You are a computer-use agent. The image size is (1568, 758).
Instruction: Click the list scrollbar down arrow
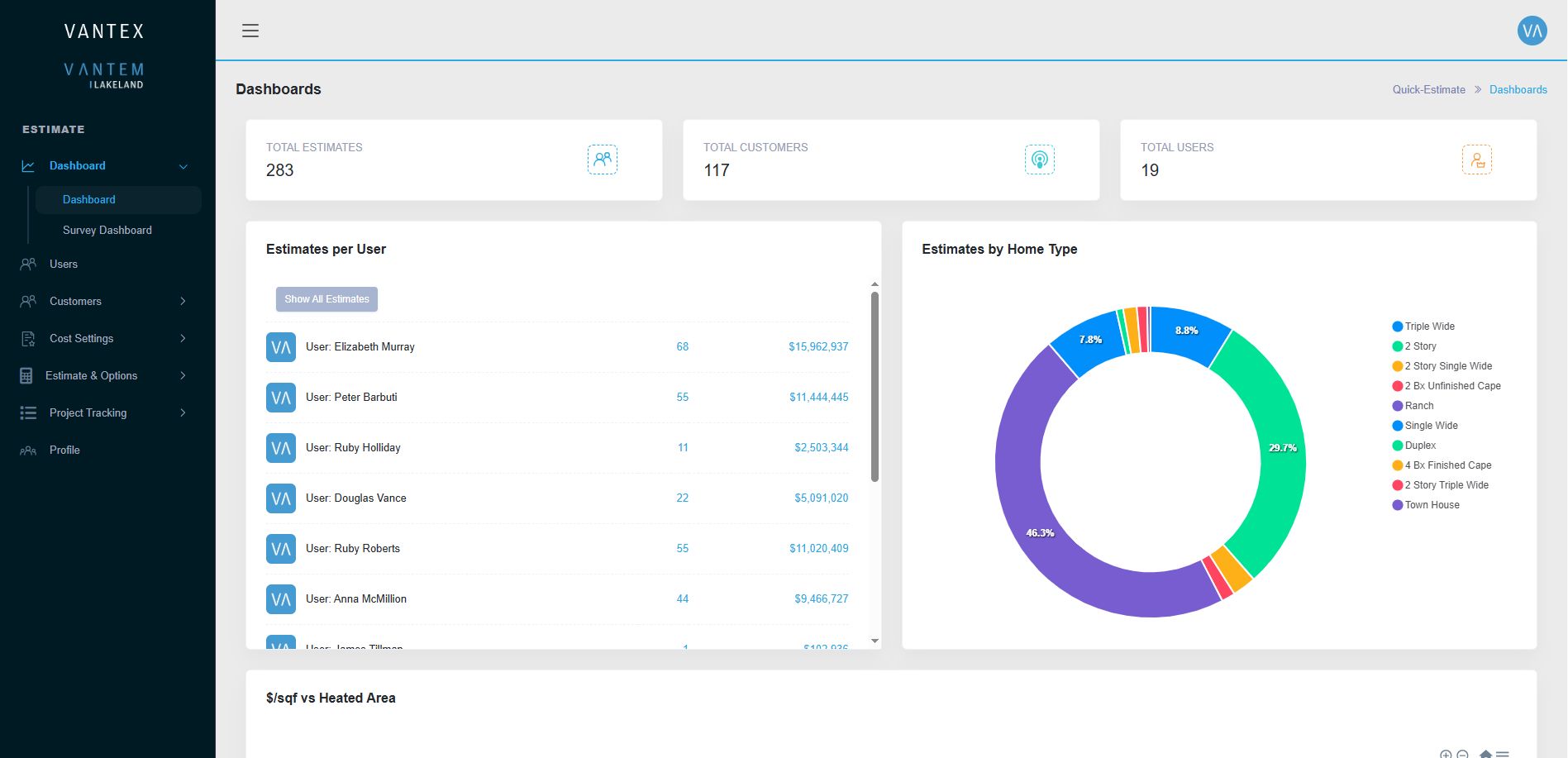(875, 641)
